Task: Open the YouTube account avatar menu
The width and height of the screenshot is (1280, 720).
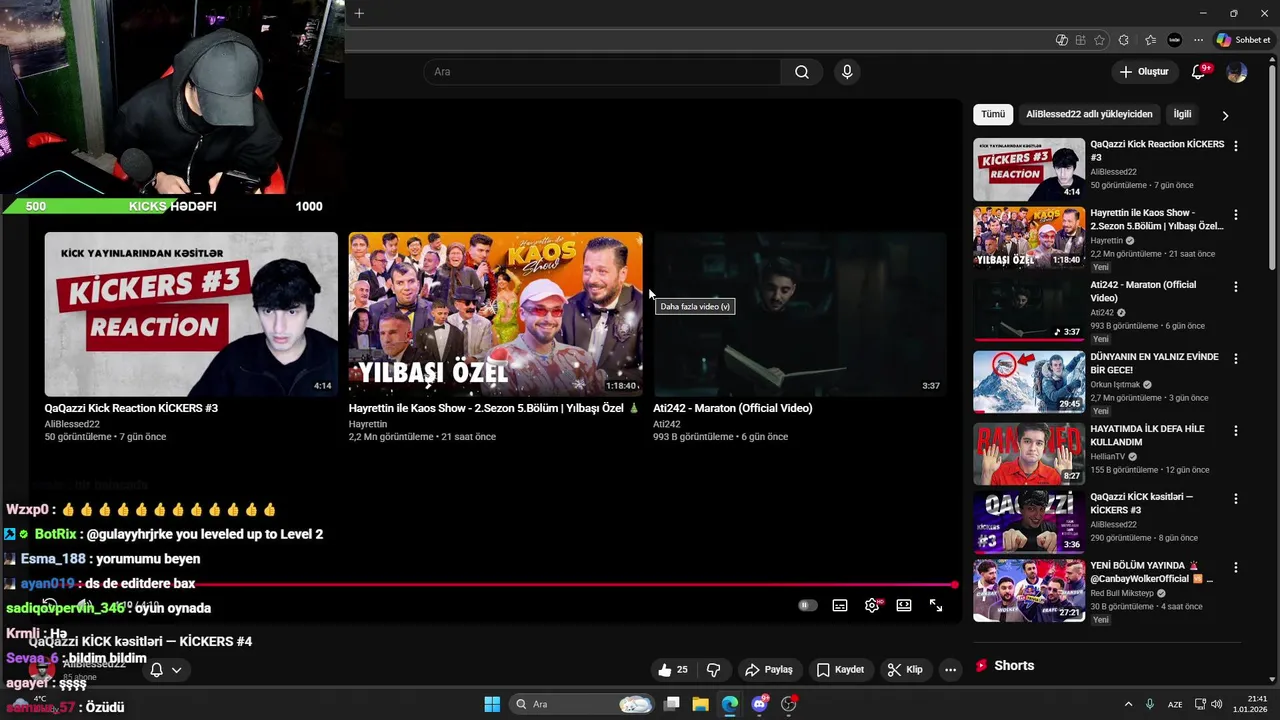Action: pyautogui.click(x=1237, y=72)
